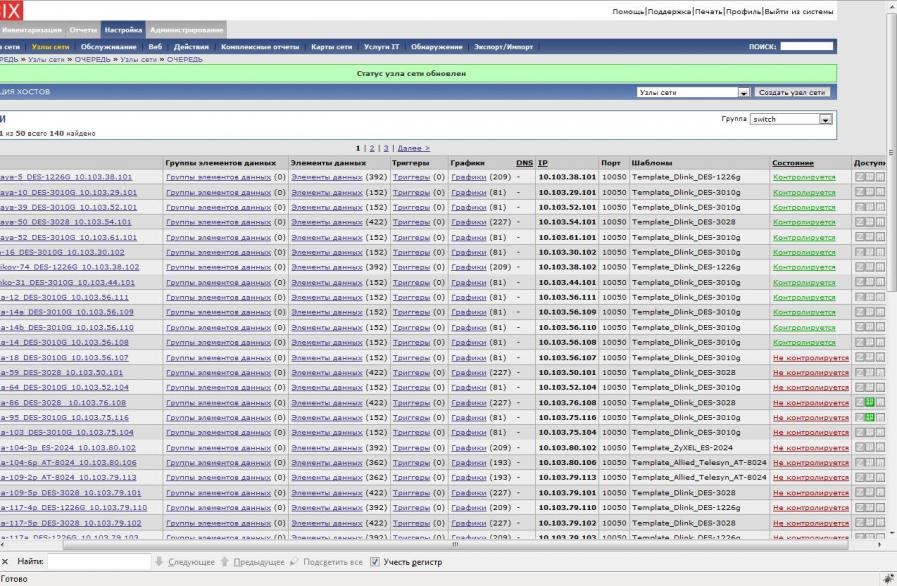The height and width of the screenshot is (586, 897).
Task: Expand the Группа dropdown showing switch
Action: click(x=825, y=119)
